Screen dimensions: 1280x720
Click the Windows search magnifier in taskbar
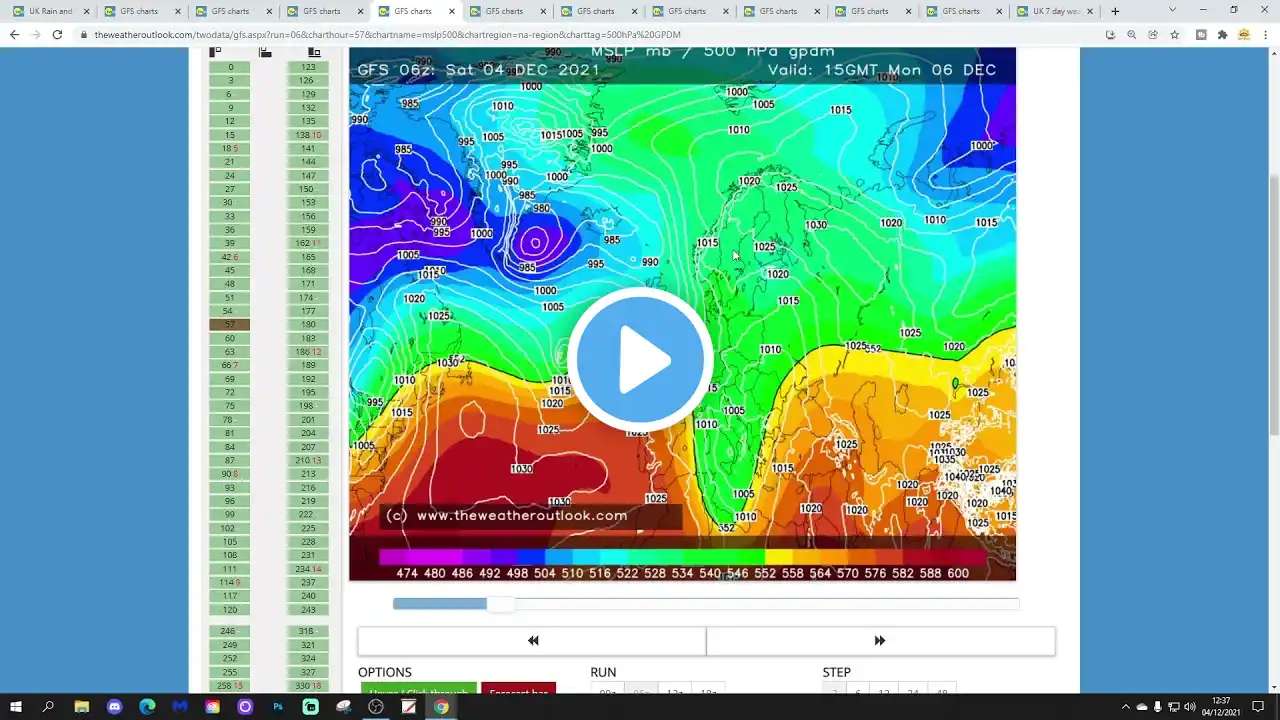(48, 707)
